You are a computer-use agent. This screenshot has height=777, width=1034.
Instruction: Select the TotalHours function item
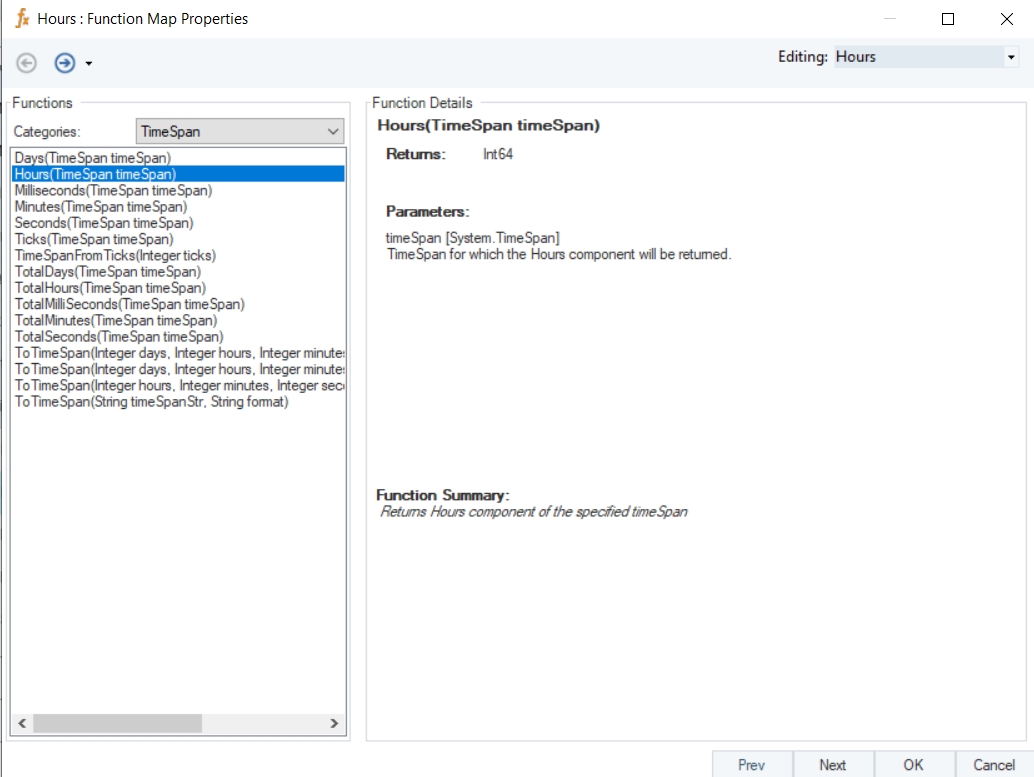[110, 288]
